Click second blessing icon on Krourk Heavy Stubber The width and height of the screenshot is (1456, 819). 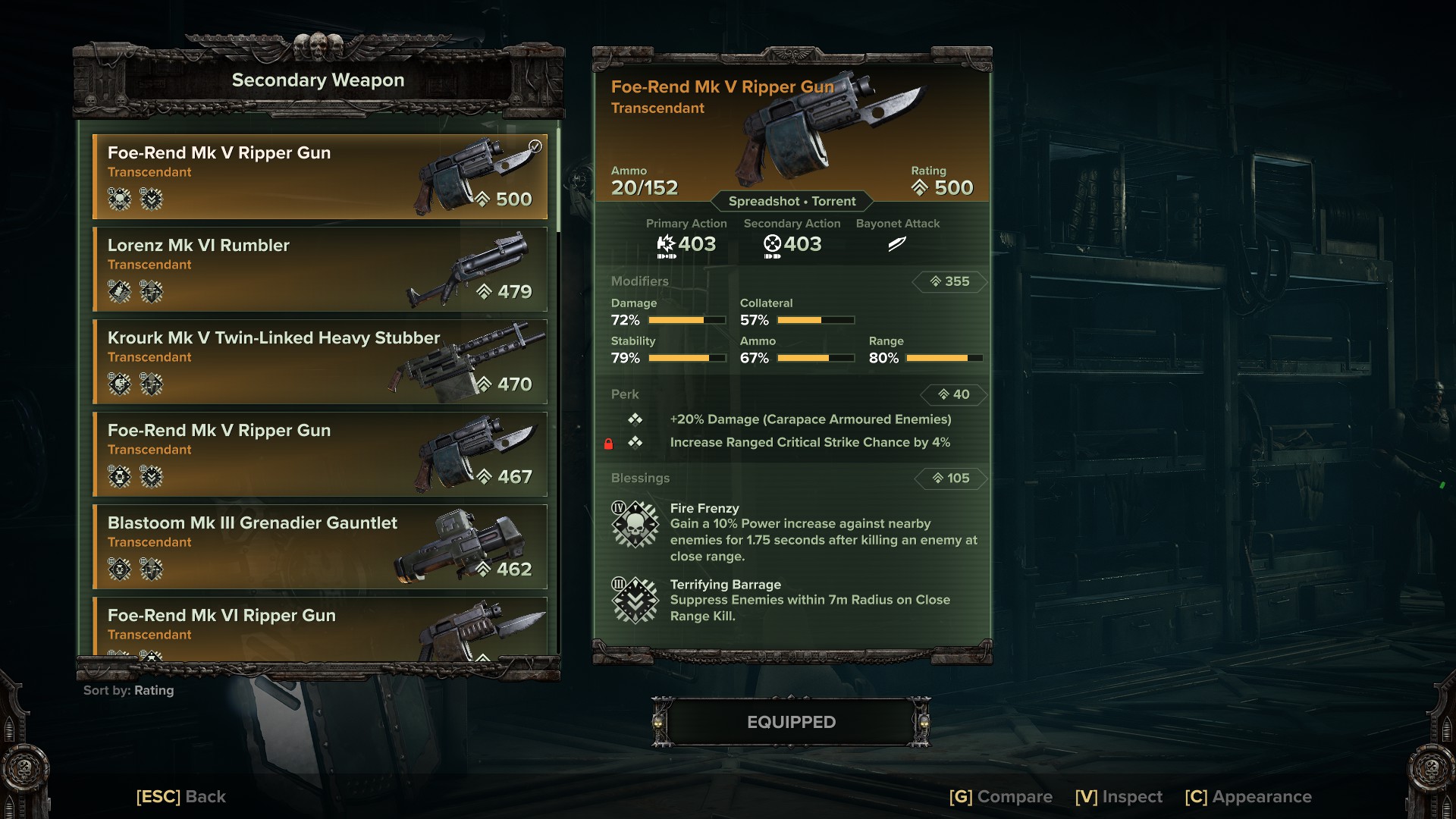pos(151,384)
